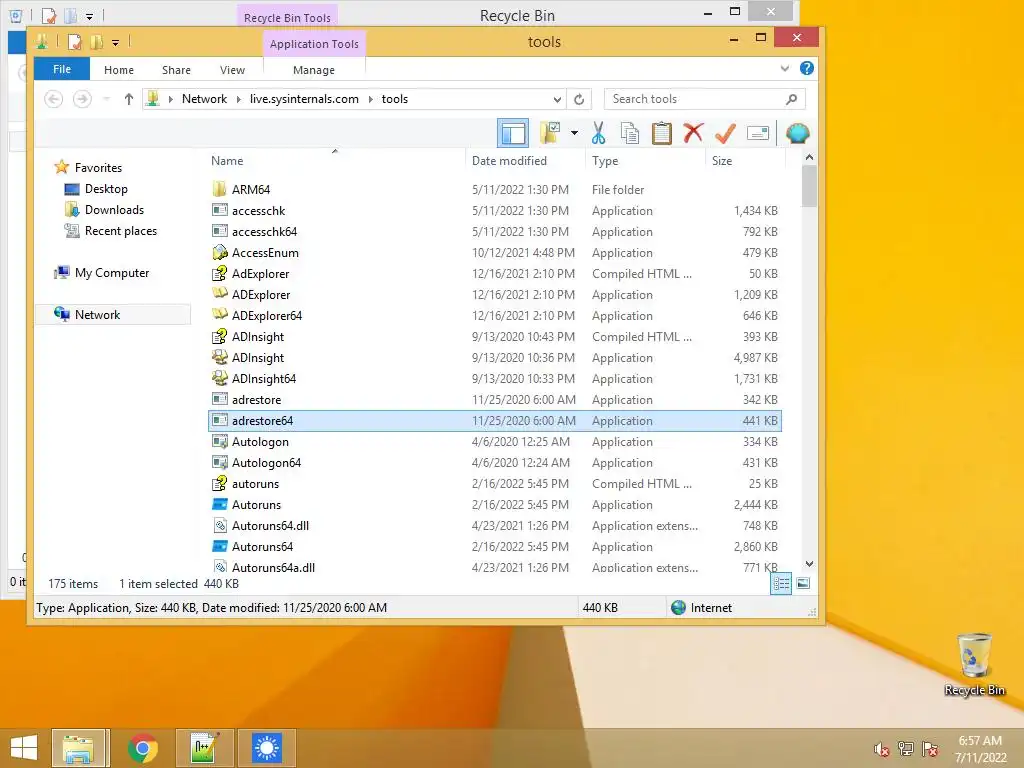Click the folder options icon in toolbar

click(550, 133)
